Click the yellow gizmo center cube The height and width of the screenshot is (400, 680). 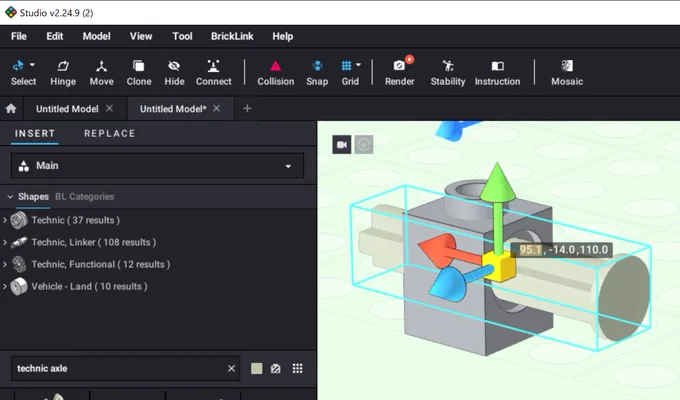[x=499, y=266]
